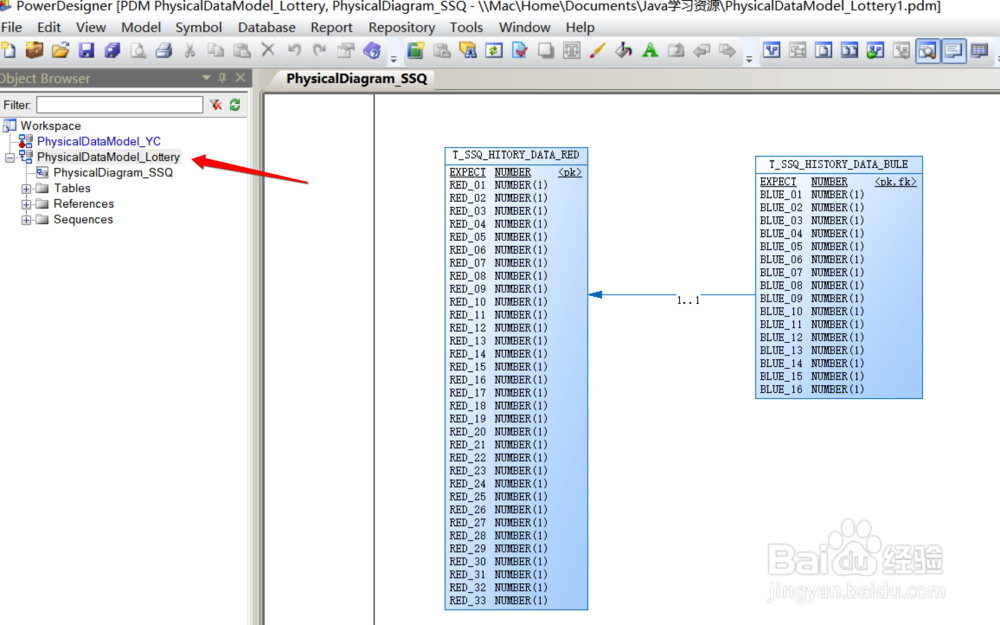Collapse the PhysicalDataModel_Lottery tree node
1000x625 pixels.
pos(10,157)
